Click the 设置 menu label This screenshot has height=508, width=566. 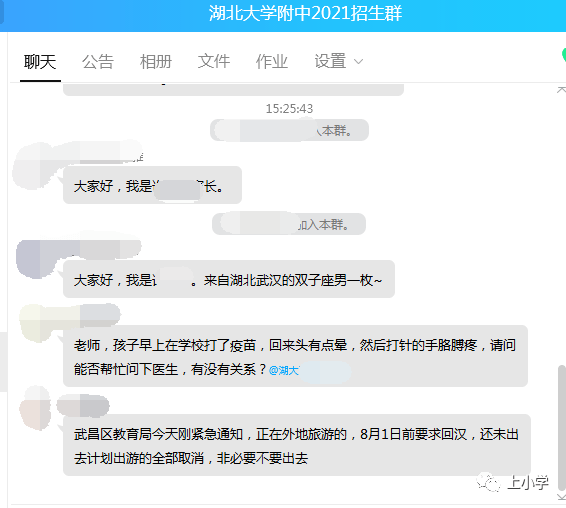pos(330,61)
